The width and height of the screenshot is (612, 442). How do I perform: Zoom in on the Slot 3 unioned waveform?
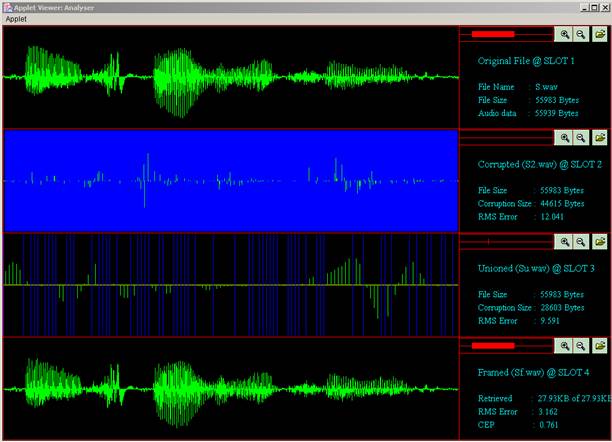[x=564, y=242]
